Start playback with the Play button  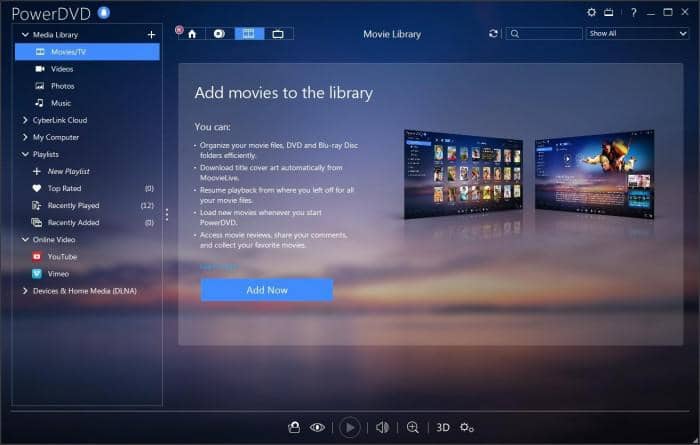click(x=350, y=428)
